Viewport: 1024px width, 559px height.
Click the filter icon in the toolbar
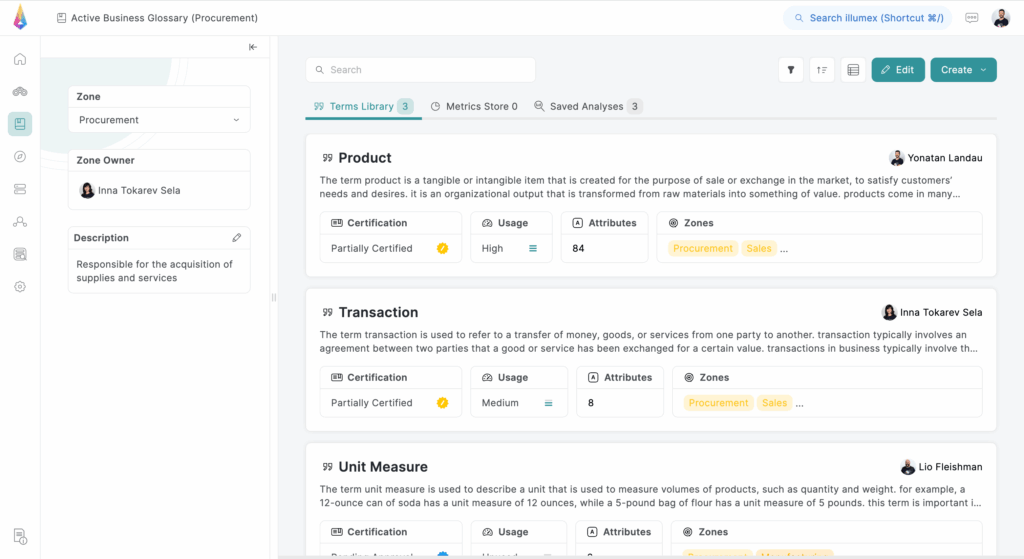791,70
